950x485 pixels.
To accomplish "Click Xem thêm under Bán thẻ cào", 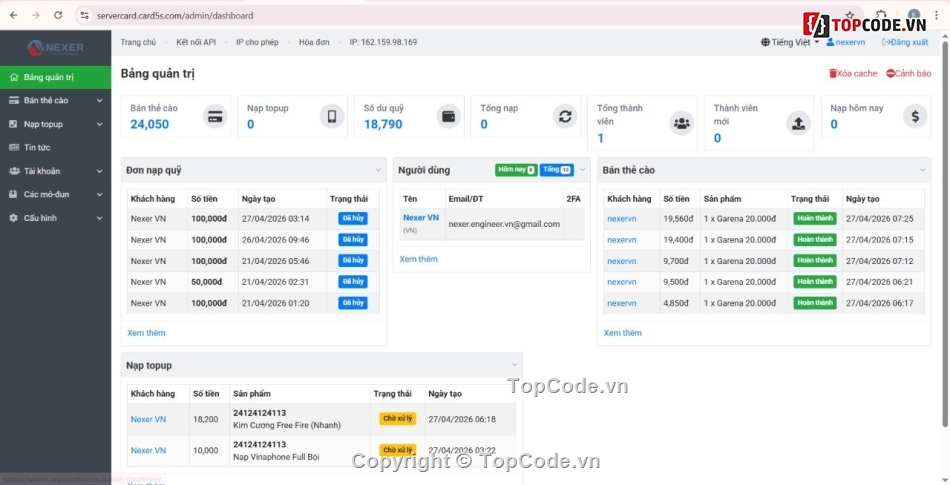I will tap(622, 332).
